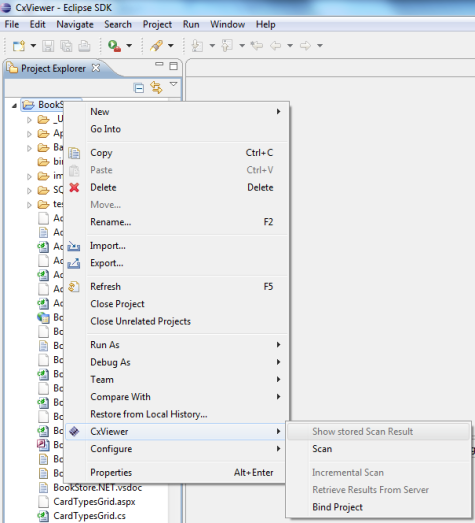
Task: Collapse the BookStore project tree node
Action: pyautogui.click(x=14, y=106)
